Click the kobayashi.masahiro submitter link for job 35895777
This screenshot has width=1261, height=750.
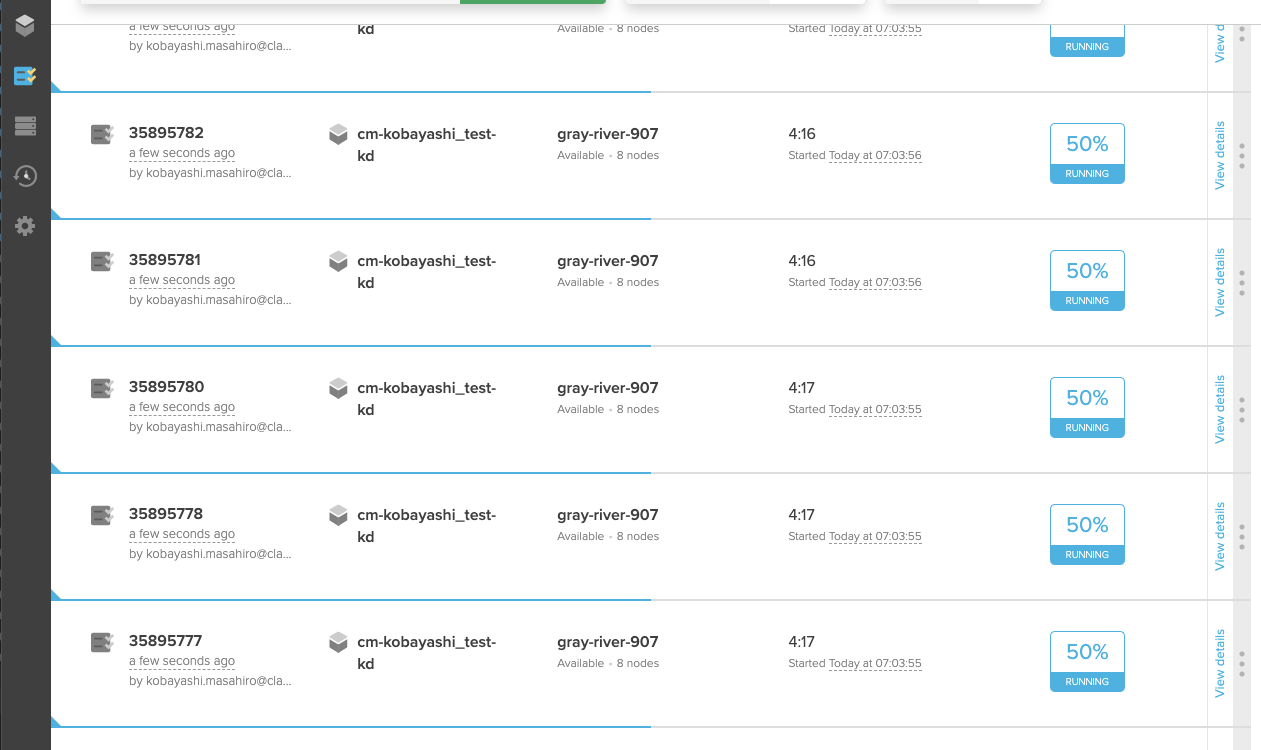point(210,680)
